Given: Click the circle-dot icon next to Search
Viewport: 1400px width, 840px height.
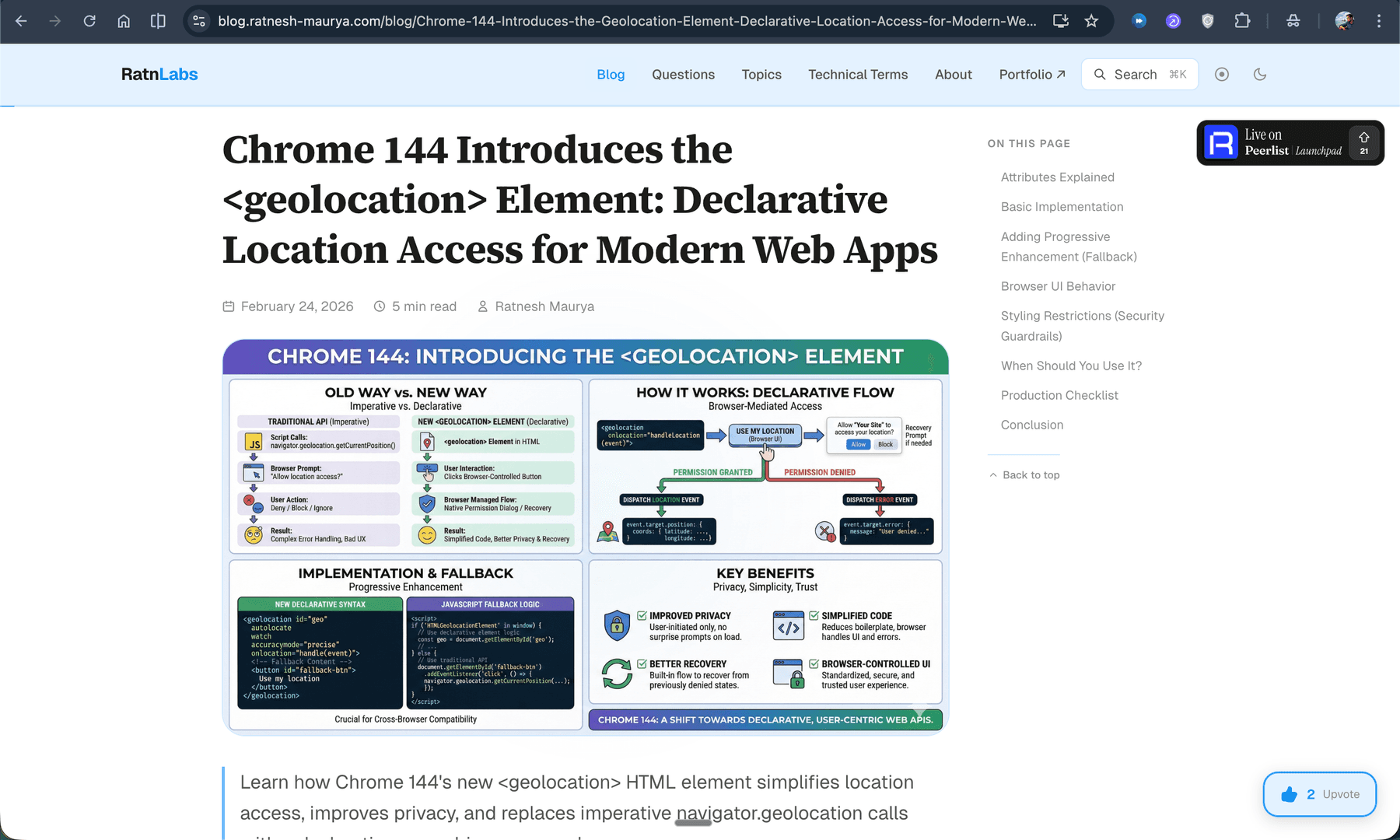Looking at the screenshot, I should pyautogui.click(x=1222, y=75).
